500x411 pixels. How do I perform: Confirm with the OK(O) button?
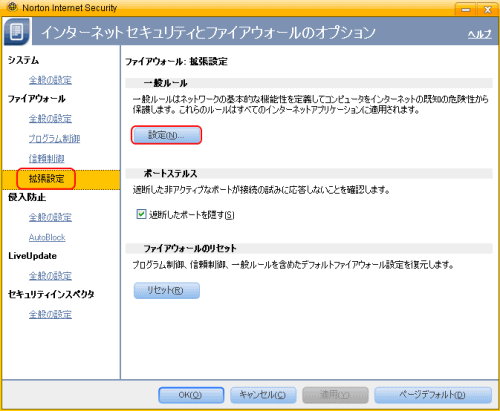191,395
